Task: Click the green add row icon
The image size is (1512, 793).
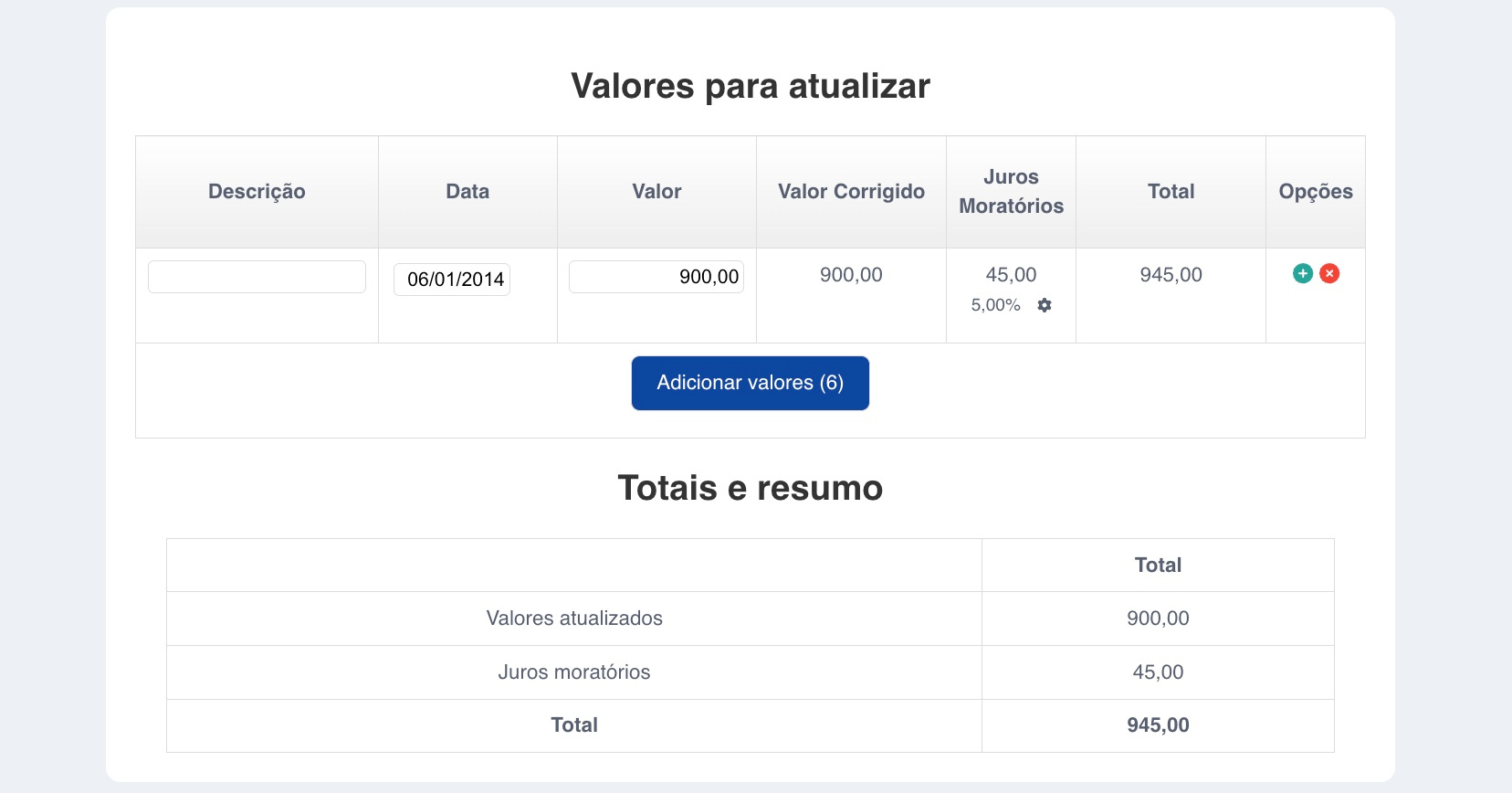Action: [x=1302, y=273]
